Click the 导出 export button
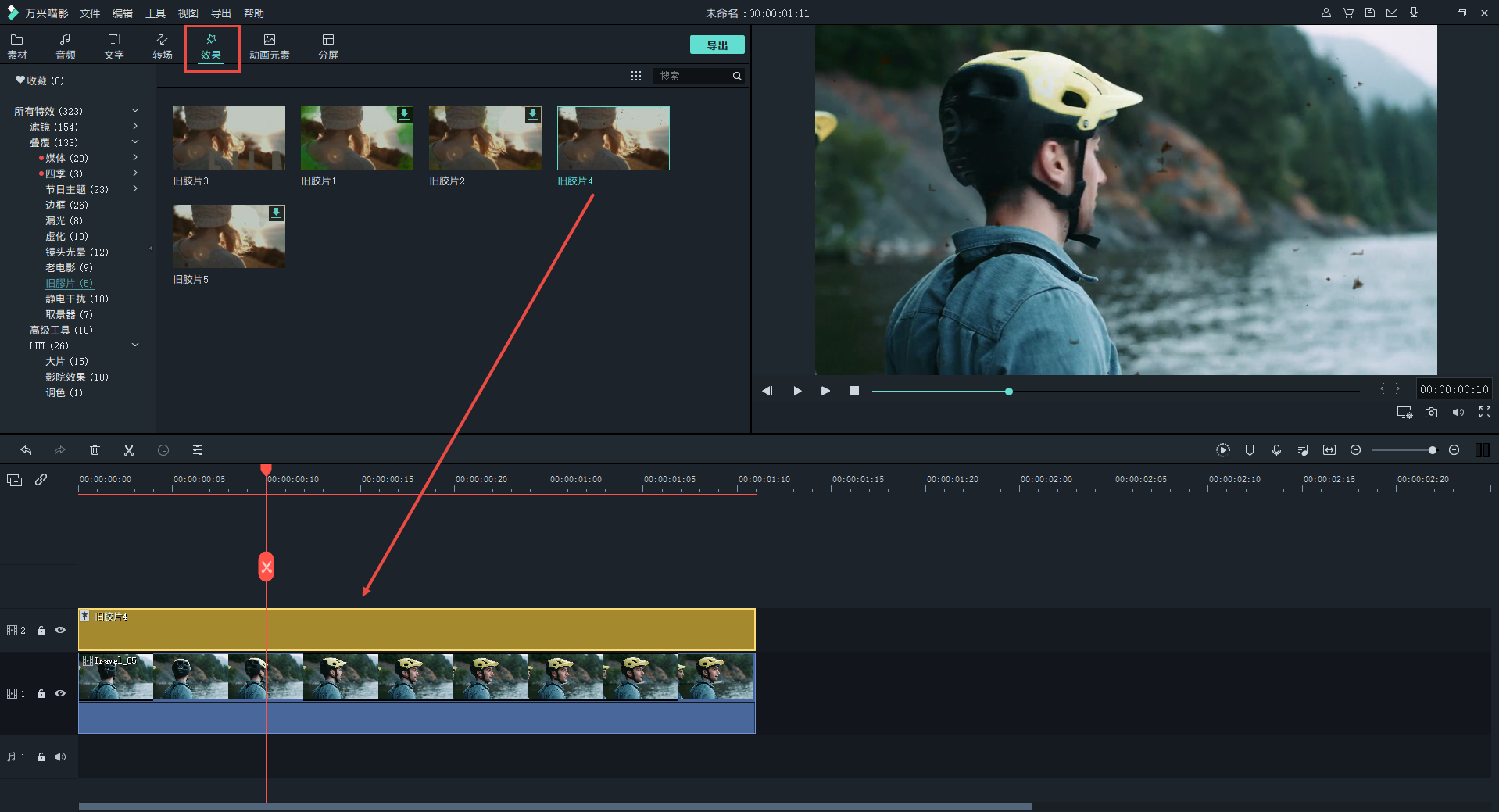Viewport: 1499px width, 812px height. [x=717, y=45]
